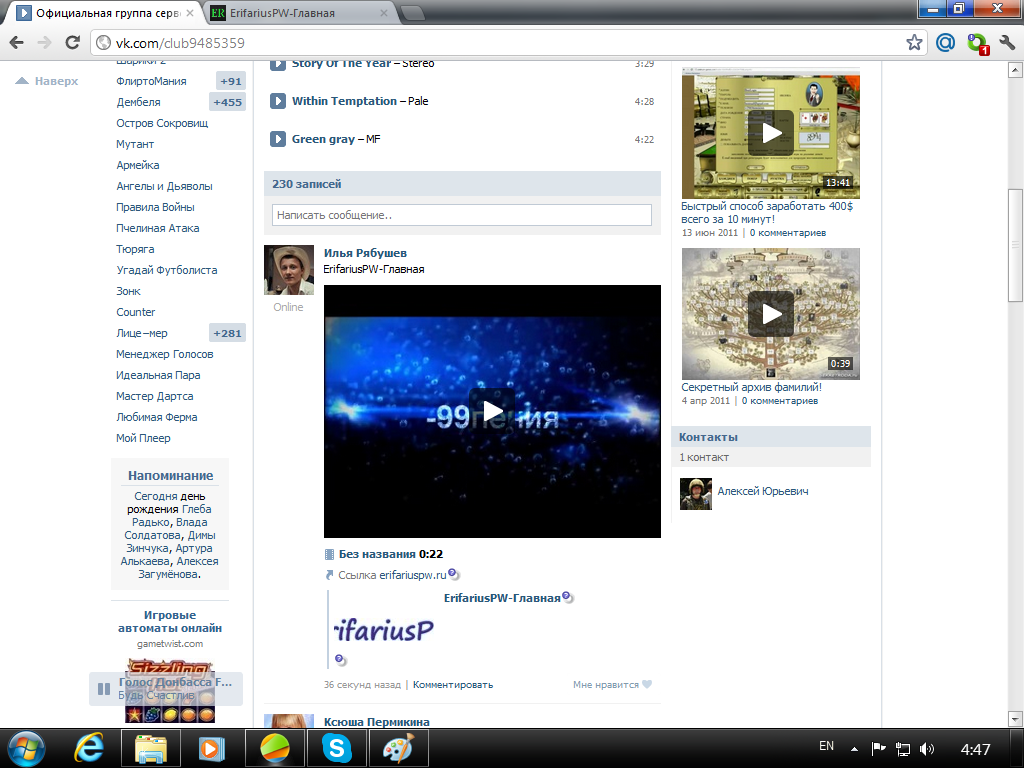This screenshot has width=1024, height=768.
Task: Launch Internet Explorer from the taskbar
Action: (x=89, y=748)
